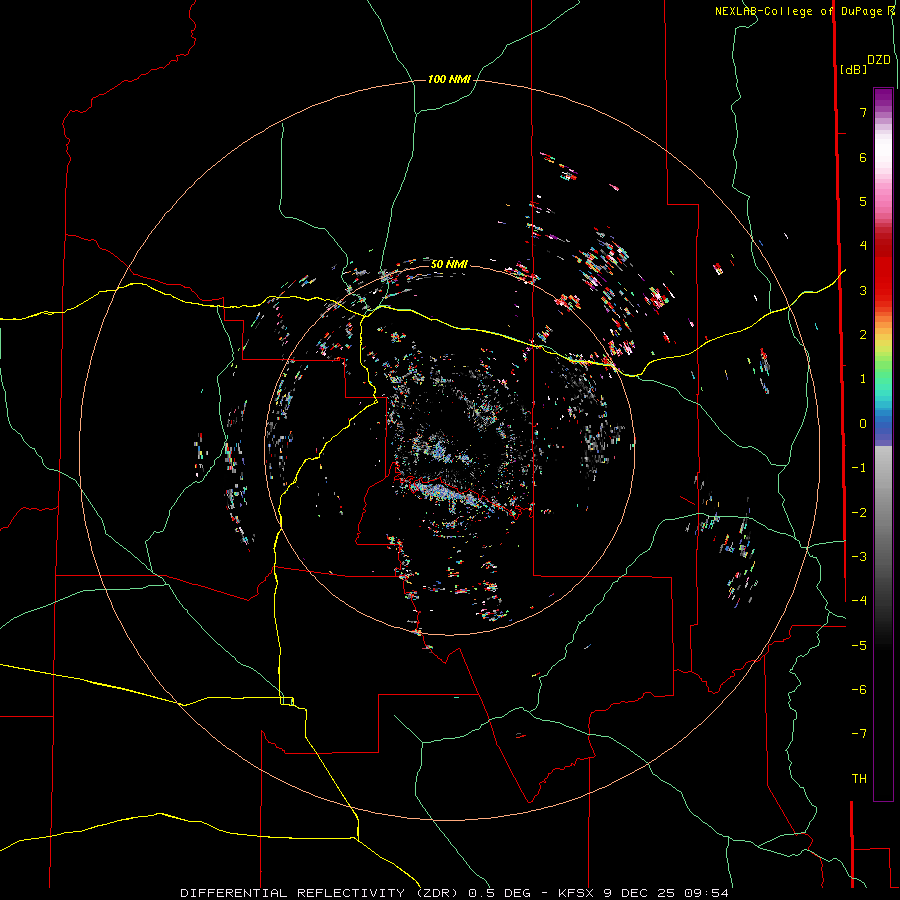Click the "2" value on the color scale
This screenshot has width=900, height=900.
(863, 335)
